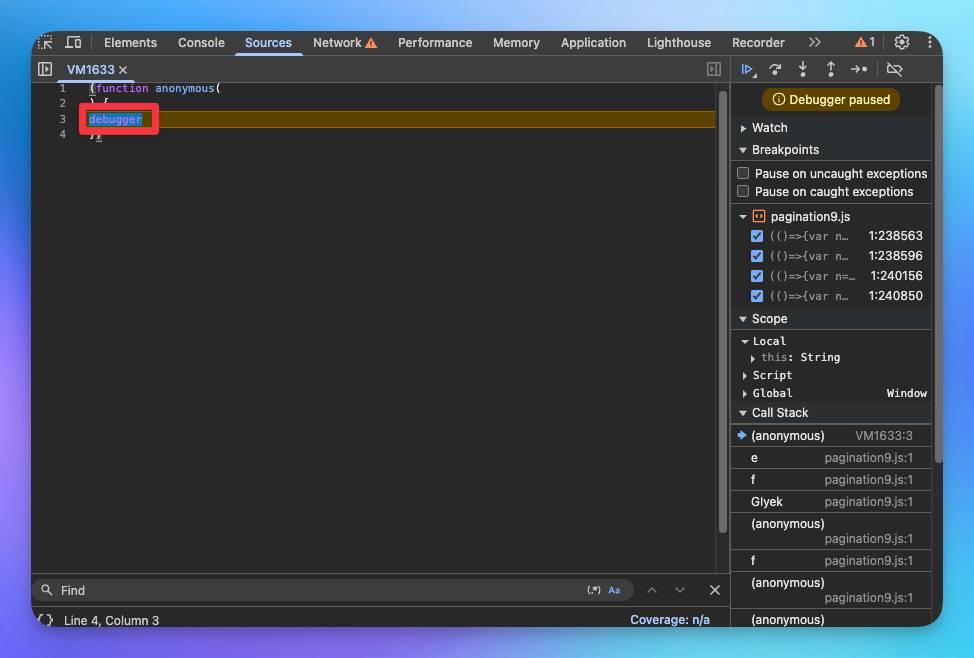Click the Coverage: n/a link
The height and width of the screenshot is (658, 974).
pyautogui.click(x=670, y=619)
